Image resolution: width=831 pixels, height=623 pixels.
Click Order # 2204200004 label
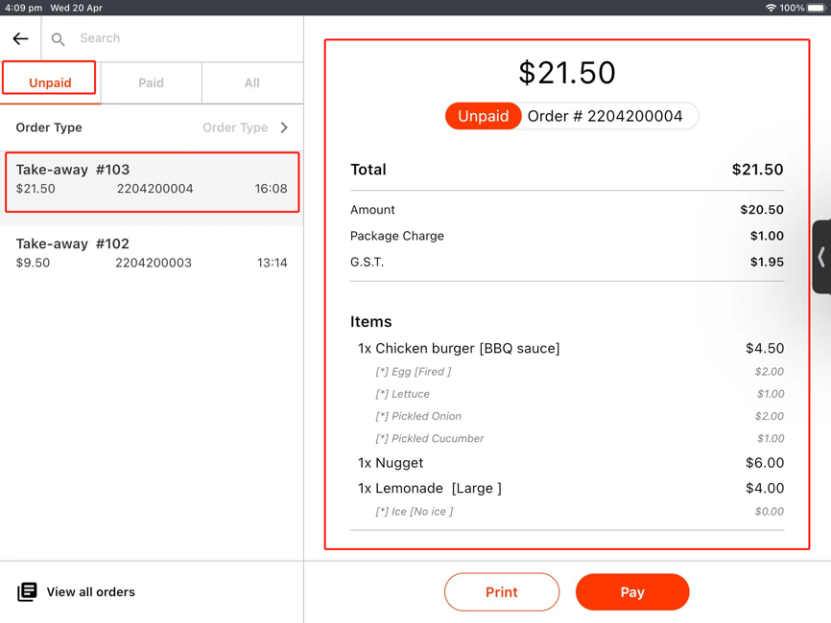coord(605,116)
